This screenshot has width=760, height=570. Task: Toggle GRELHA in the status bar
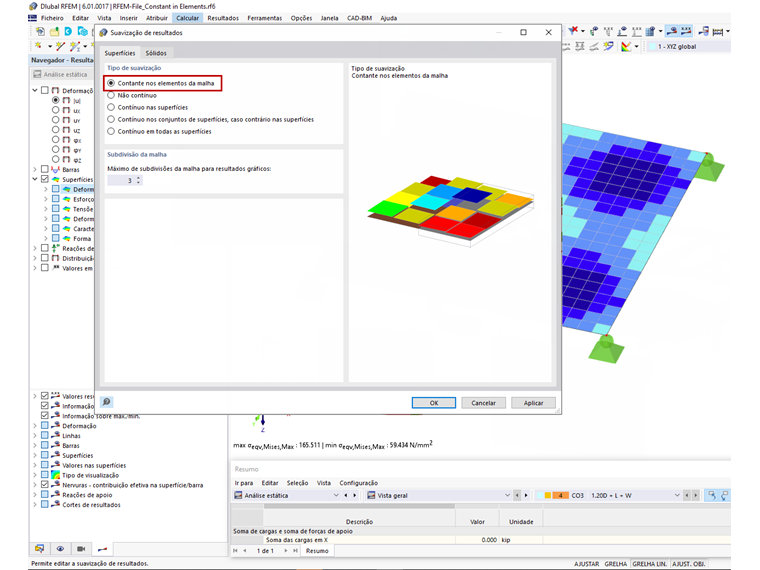click(615, 564)
